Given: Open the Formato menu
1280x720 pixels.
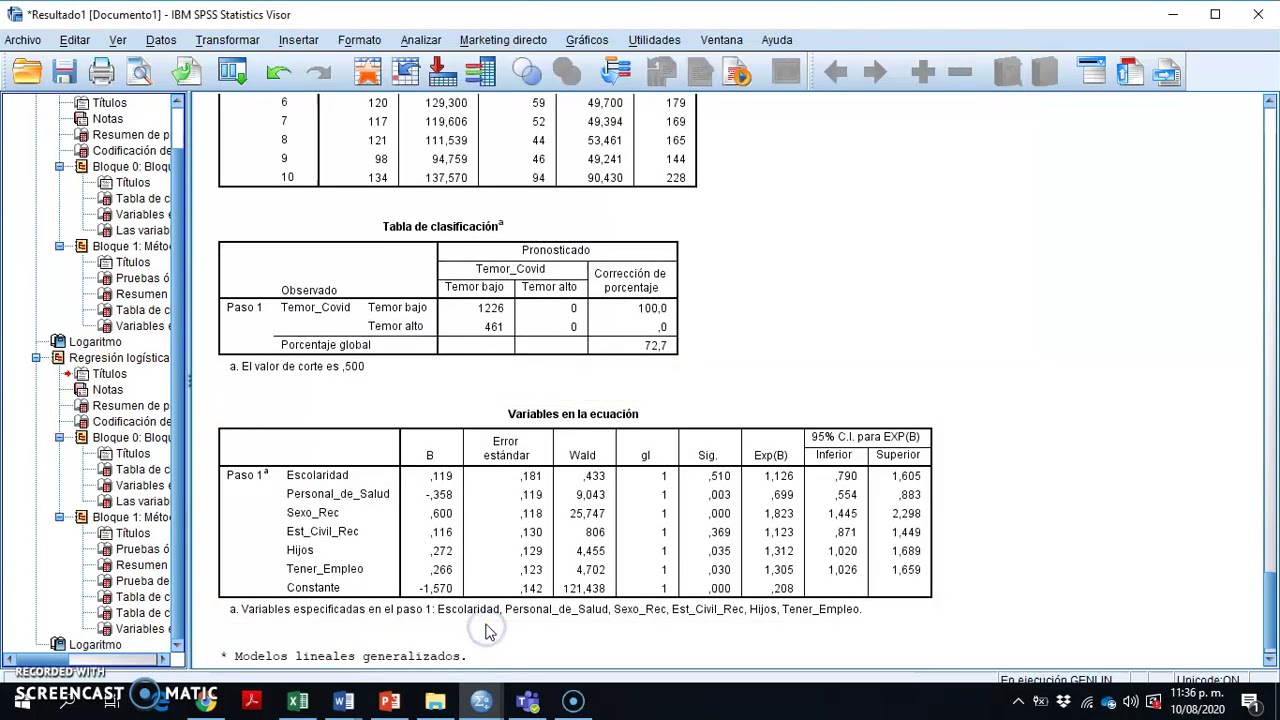Looking at the screenshot, I should point(359,40).
